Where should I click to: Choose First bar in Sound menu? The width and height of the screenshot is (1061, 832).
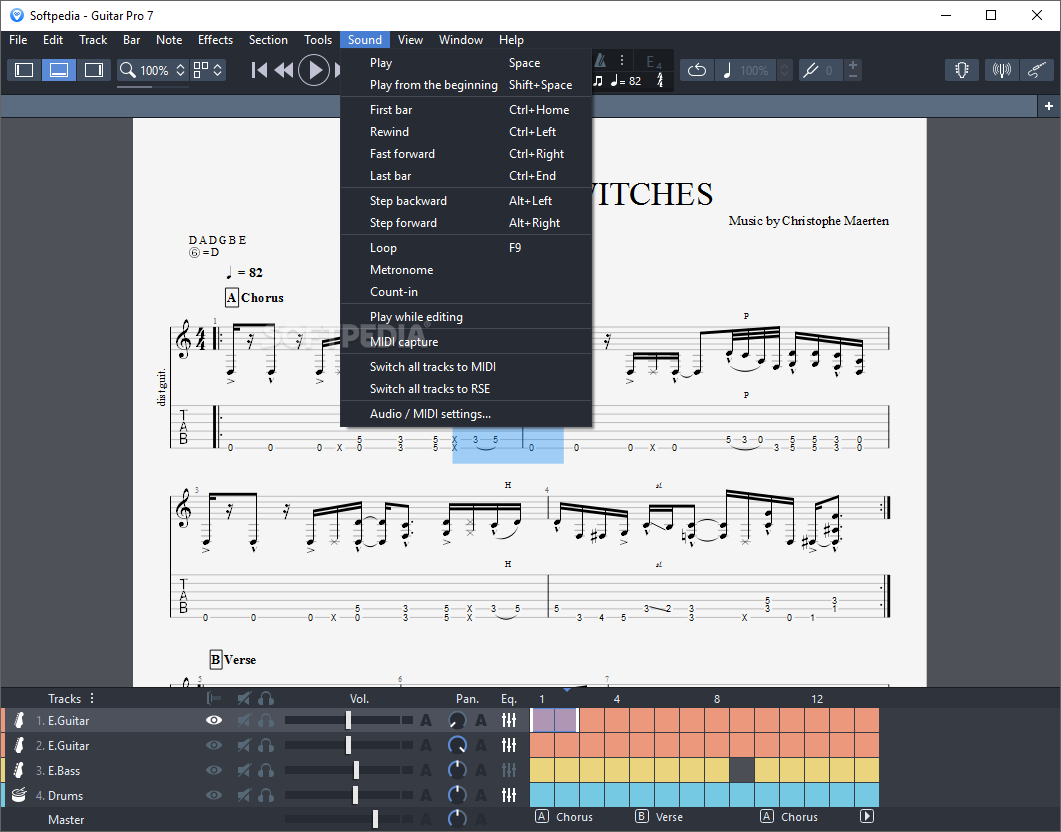466,110
